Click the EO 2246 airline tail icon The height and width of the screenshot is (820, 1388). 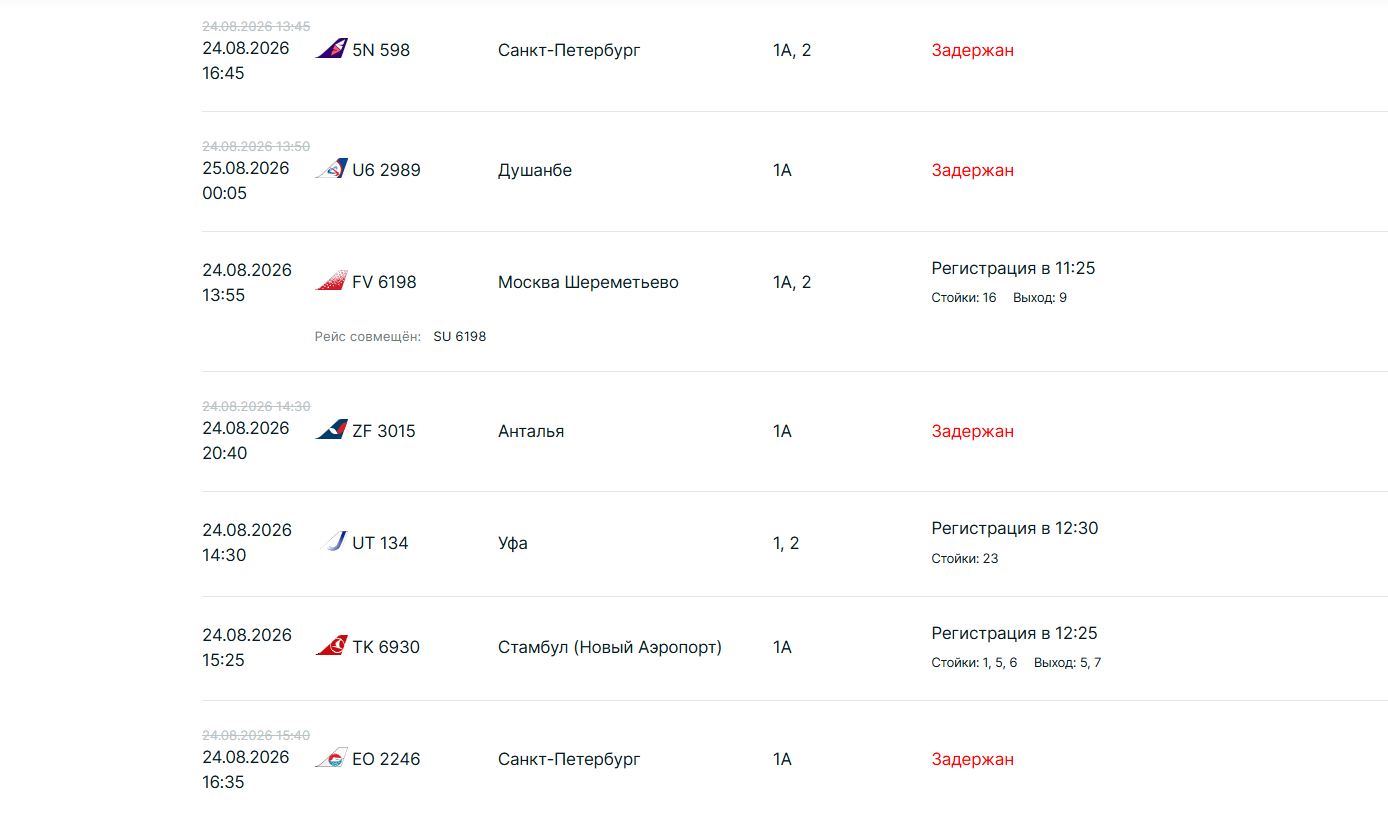click(x=331, y=758)
